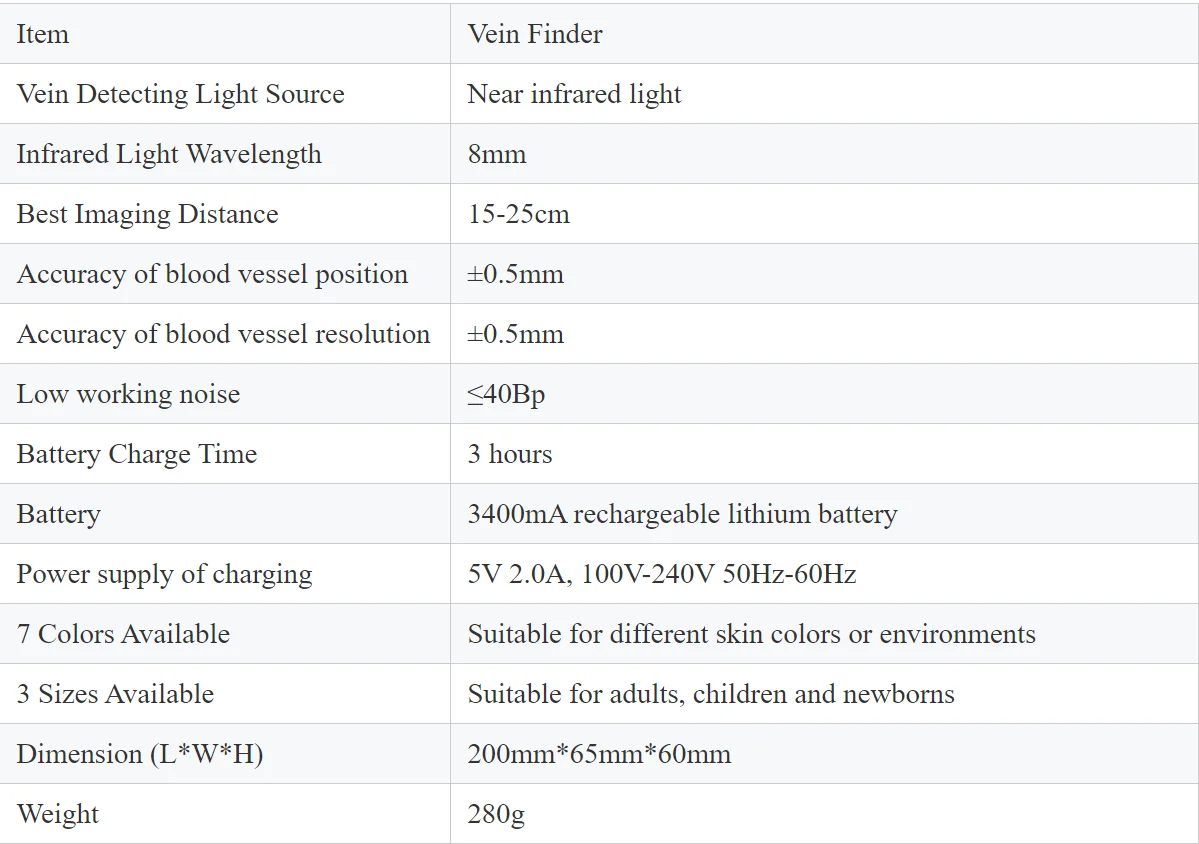Click the 'Vein Finder' value cell
The height and width of the screenshot is (844, 1199).
tap(535, 34)
